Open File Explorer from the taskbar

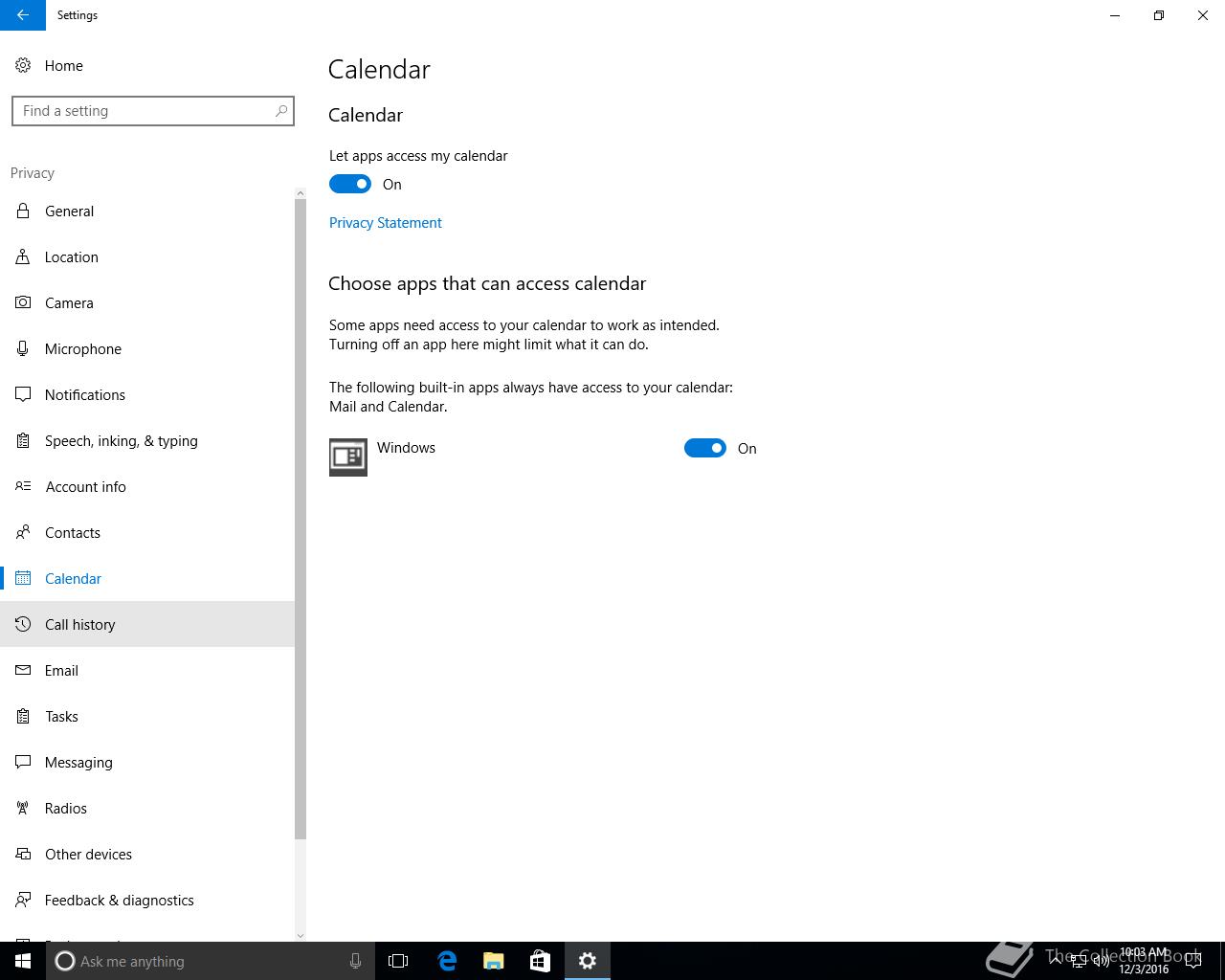494,961
